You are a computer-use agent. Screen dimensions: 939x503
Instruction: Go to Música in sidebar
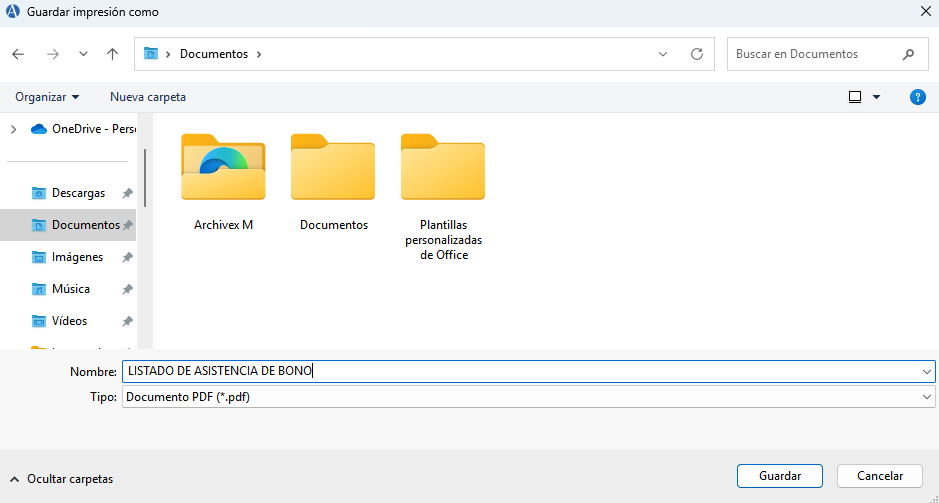[70, 289]
